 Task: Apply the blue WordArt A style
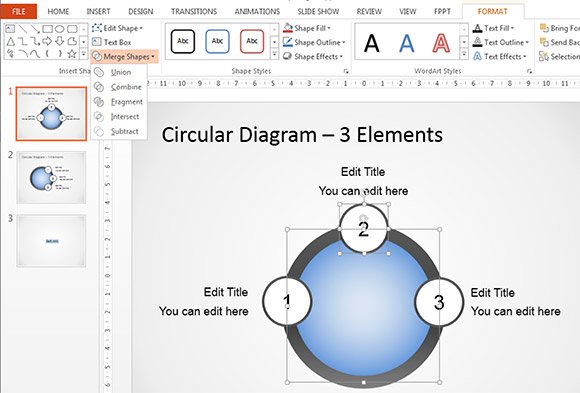click(407, 43)
